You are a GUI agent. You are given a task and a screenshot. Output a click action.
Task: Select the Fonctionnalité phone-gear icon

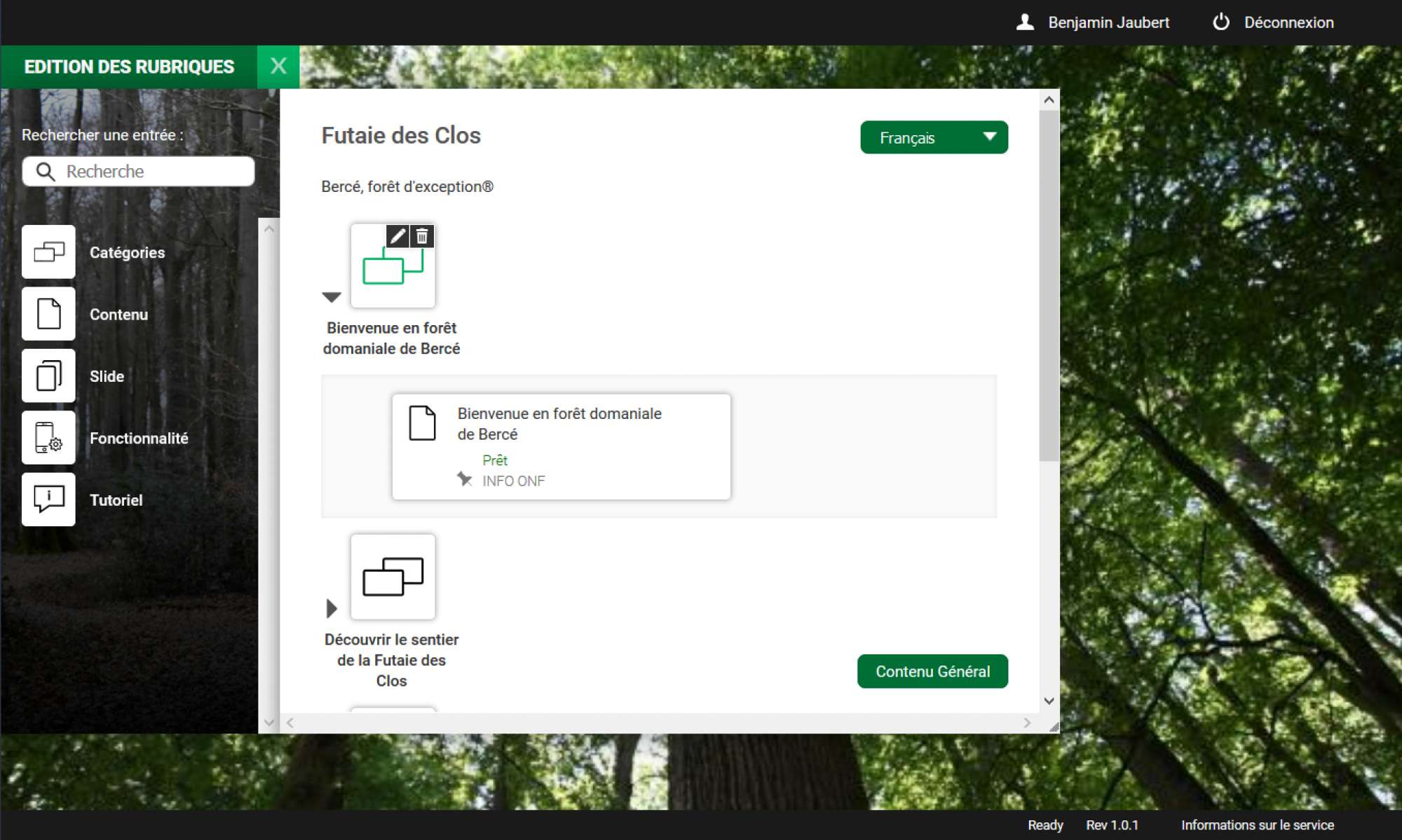click(48, 438)
